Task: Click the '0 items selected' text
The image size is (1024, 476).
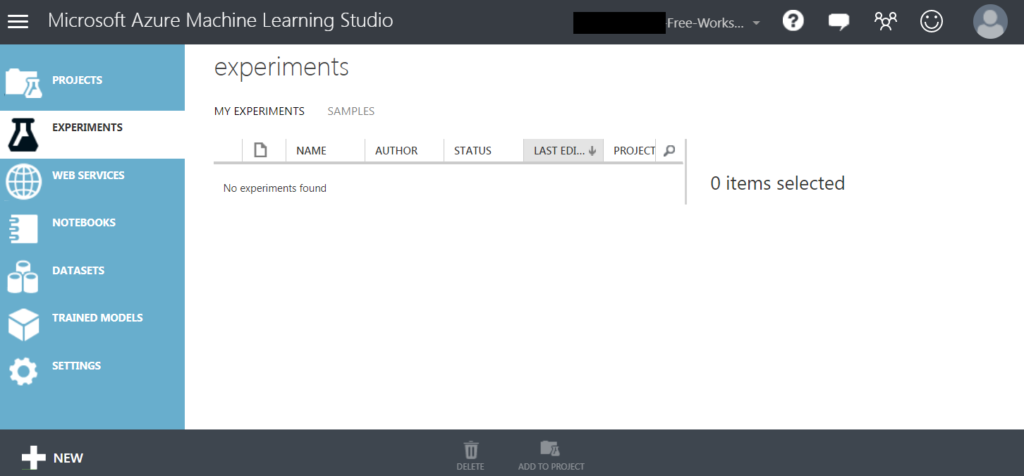Action: coord(777,183)
